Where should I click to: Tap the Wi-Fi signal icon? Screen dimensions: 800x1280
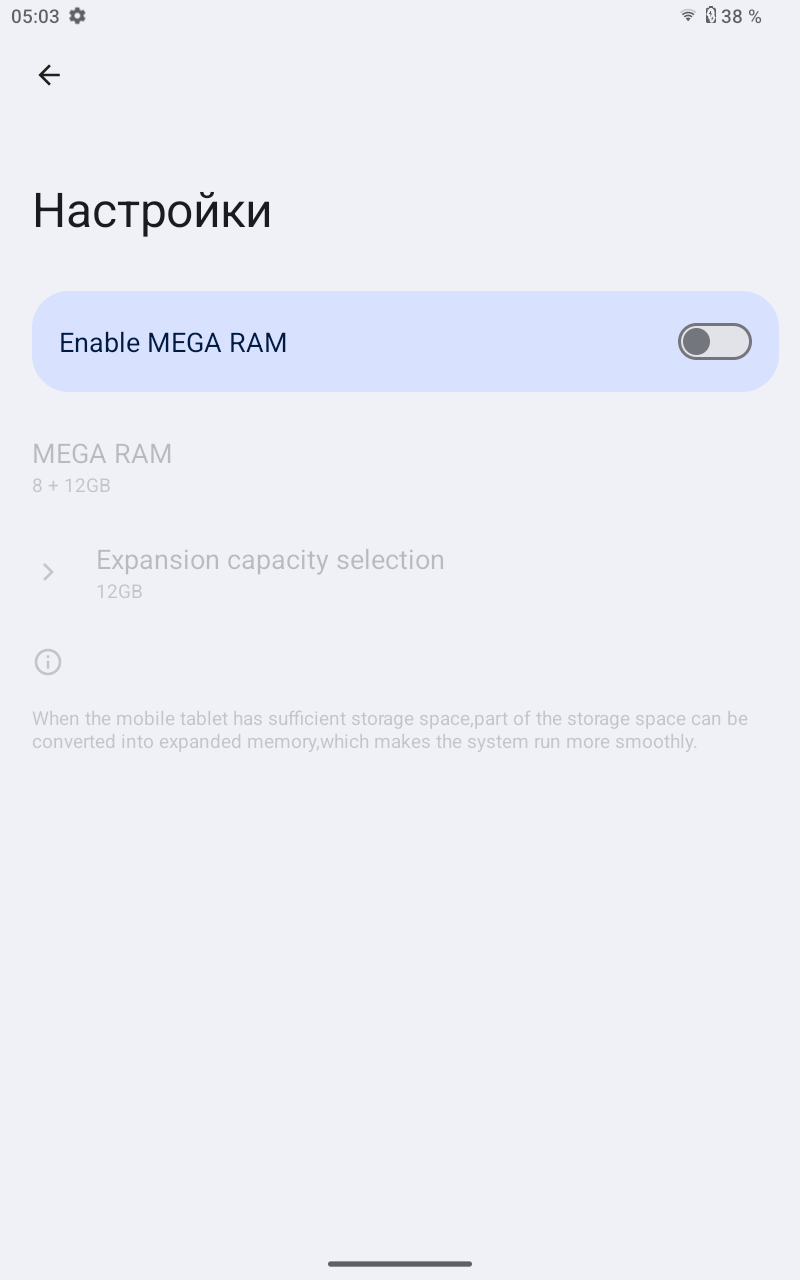(688, 16)
